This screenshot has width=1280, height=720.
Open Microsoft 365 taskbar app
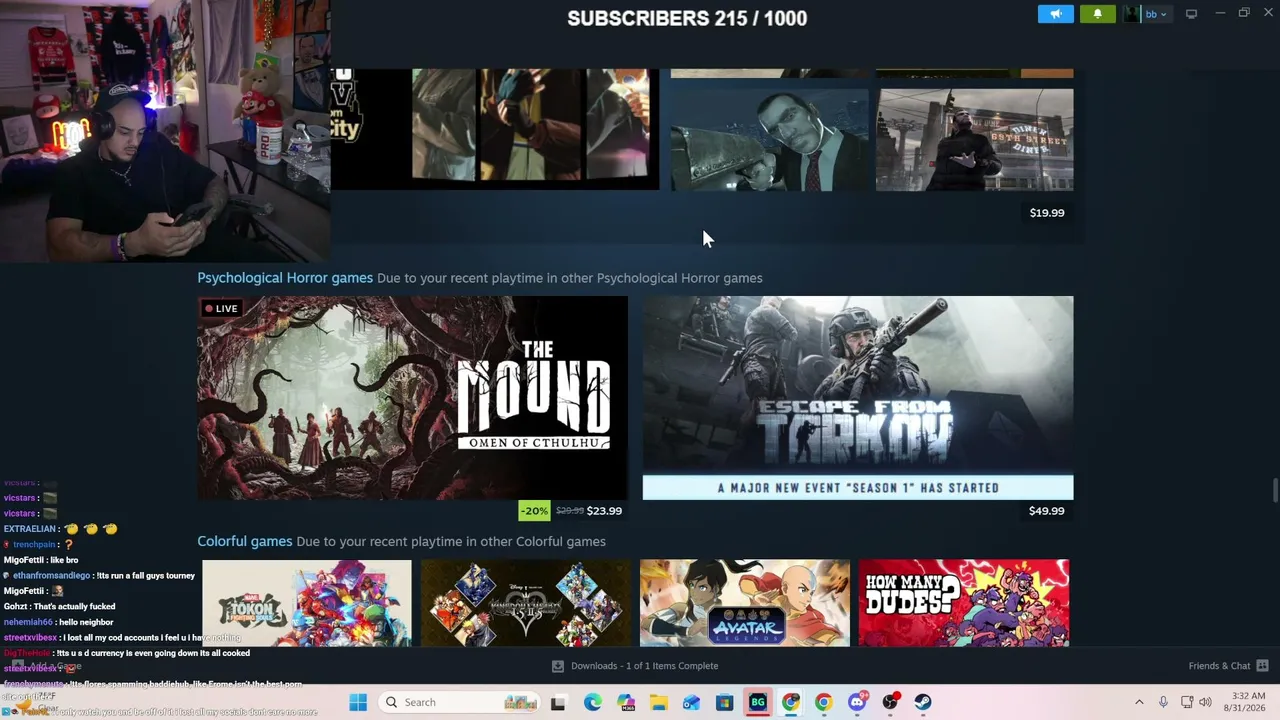coord(626,702)
